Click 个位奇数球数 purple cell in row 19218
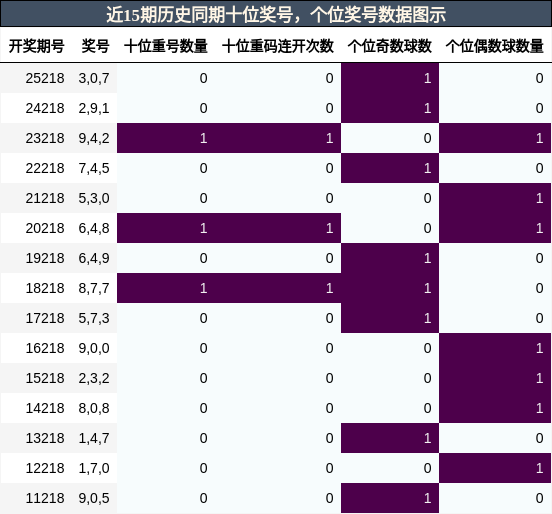Image resolution: width=552 pixels, height=514 pixels. click(390, 258)
